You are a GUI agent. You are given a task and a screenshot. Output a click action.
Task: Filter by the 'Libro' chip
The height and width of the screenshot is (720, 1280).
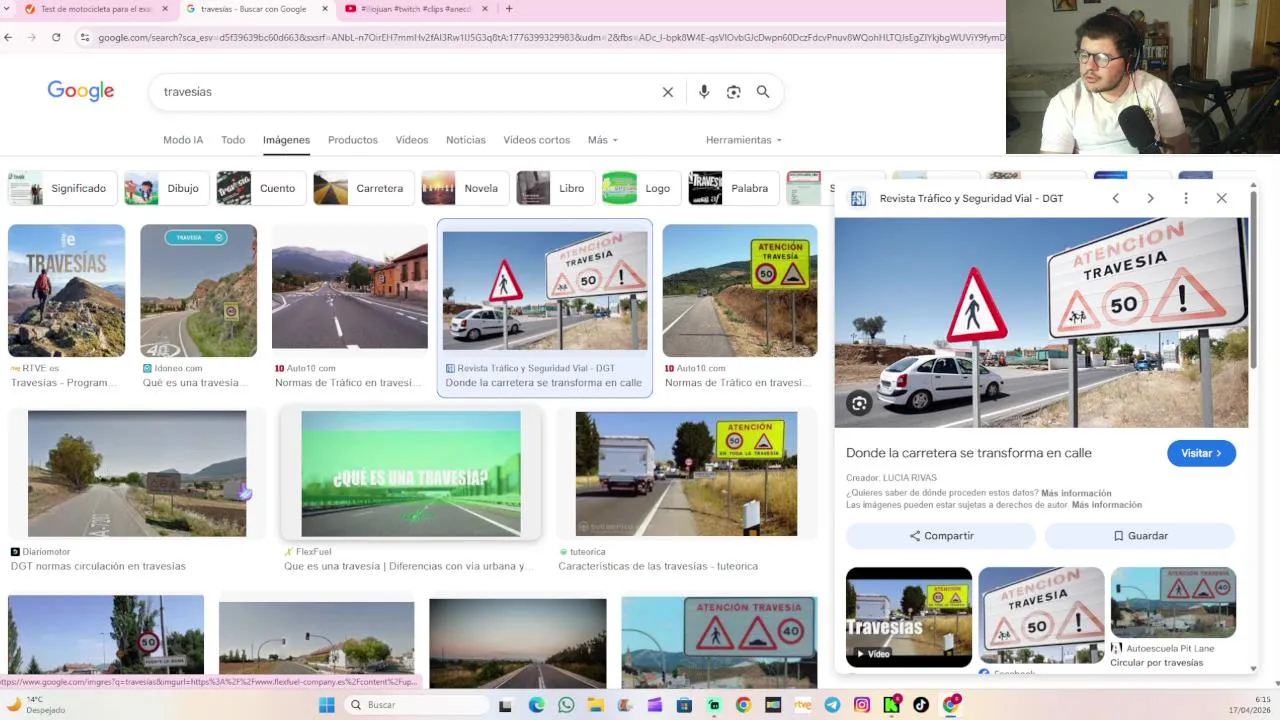(x=554, y=188)
